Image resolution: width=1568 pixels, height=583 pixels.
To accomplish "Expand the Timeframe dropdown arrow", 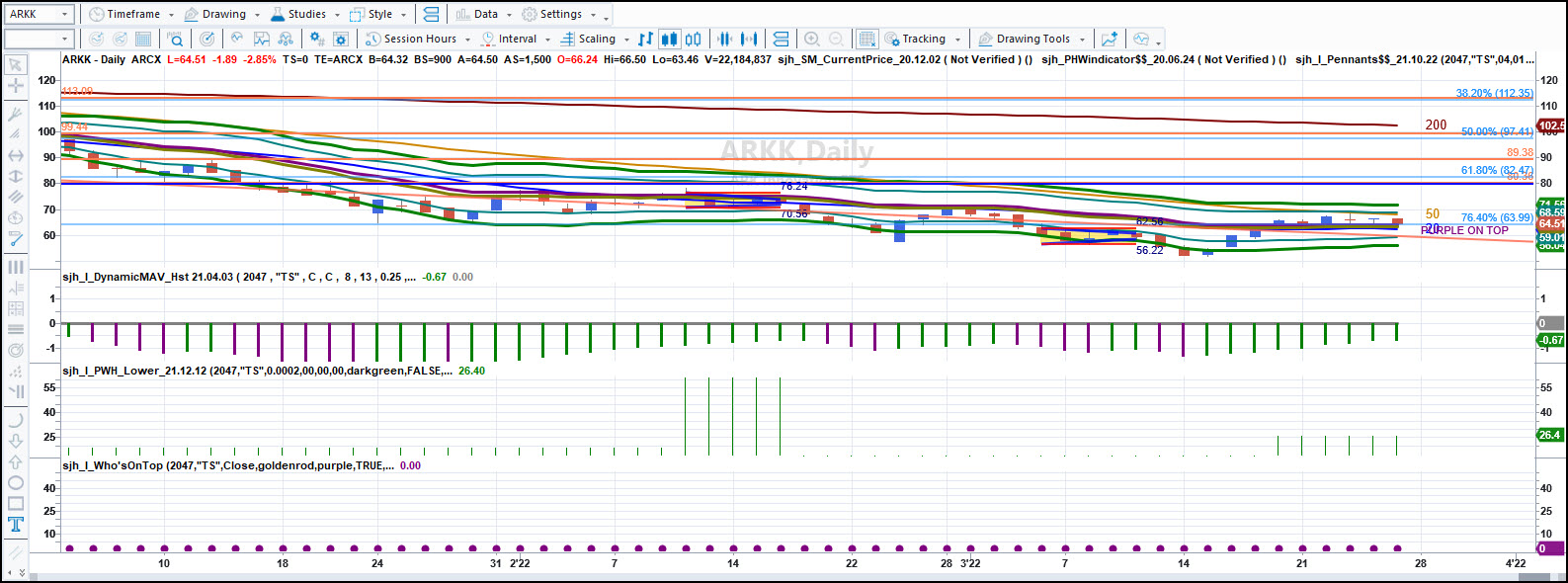I will tap(171, 15).
